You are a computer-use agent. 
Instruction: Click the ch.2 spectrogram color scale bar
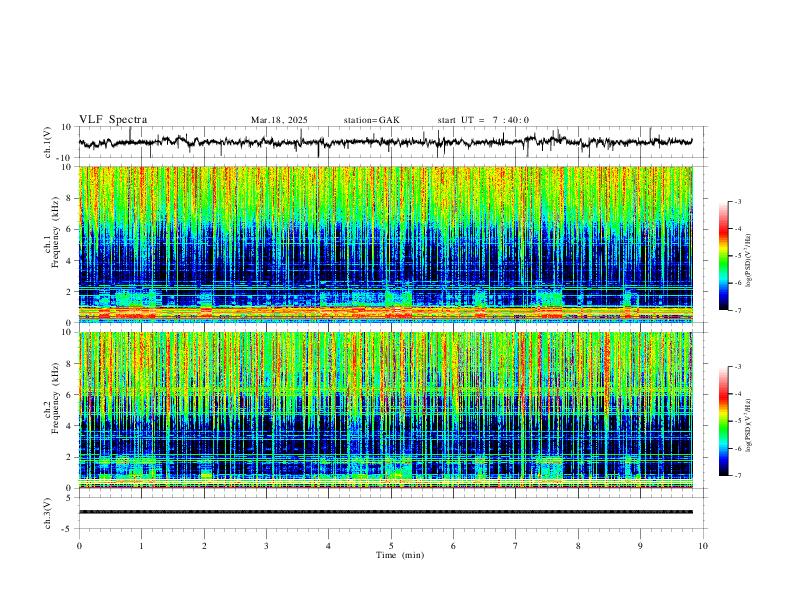tap(724, 421)
